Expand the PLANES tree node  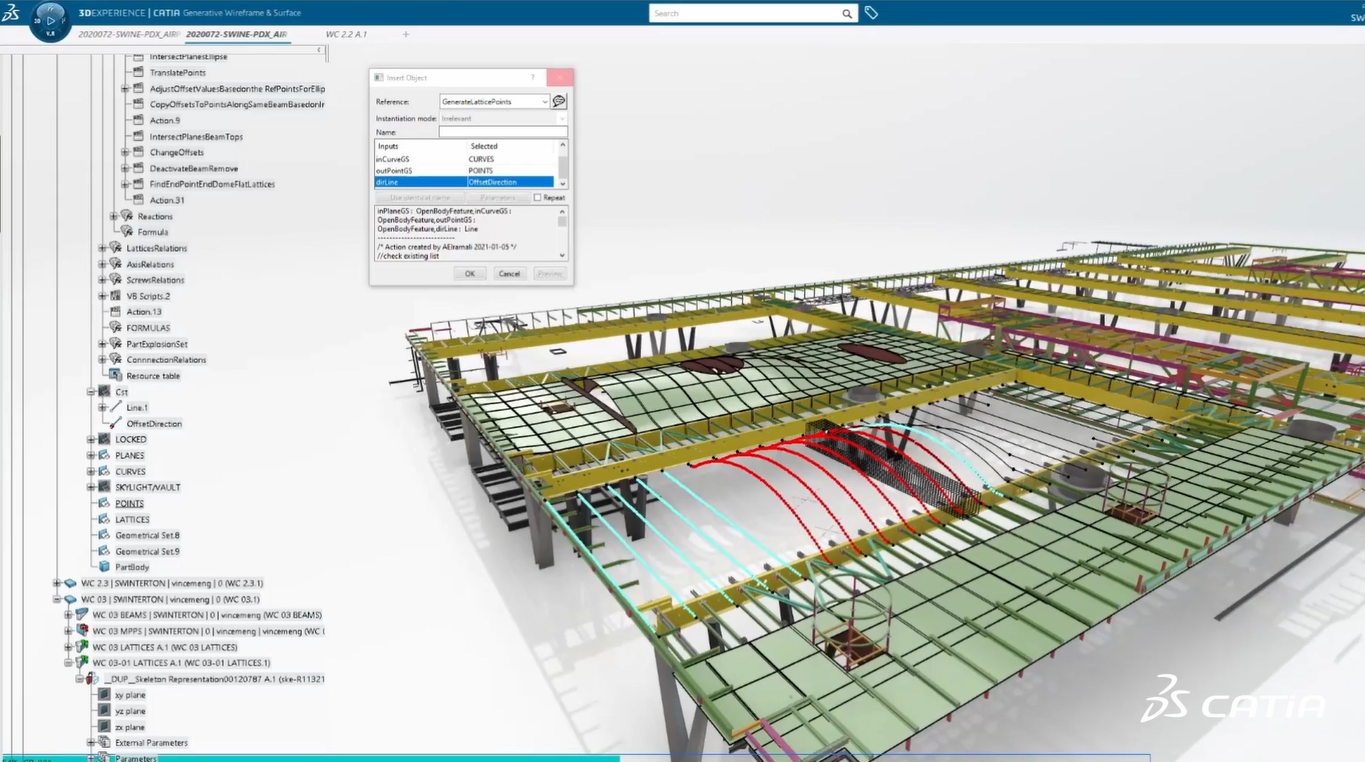[x=90, y=455]
